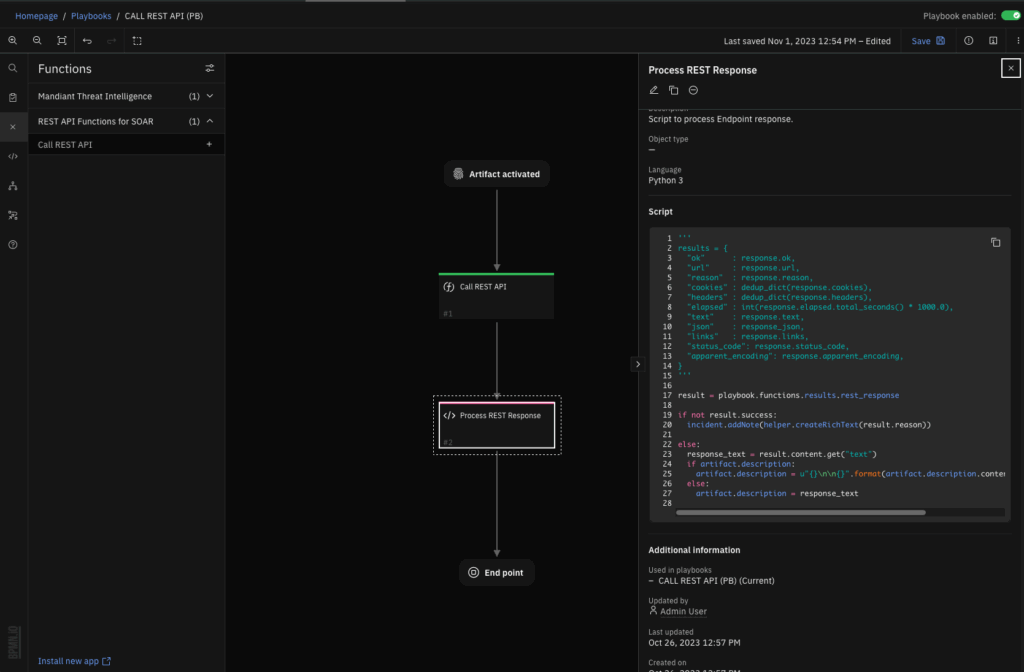This screenshot has height=672, width=1024.
Task: Click the remove (minus circle) icon in the panel header
Action: pyautogui.click(x=693, y=89)
